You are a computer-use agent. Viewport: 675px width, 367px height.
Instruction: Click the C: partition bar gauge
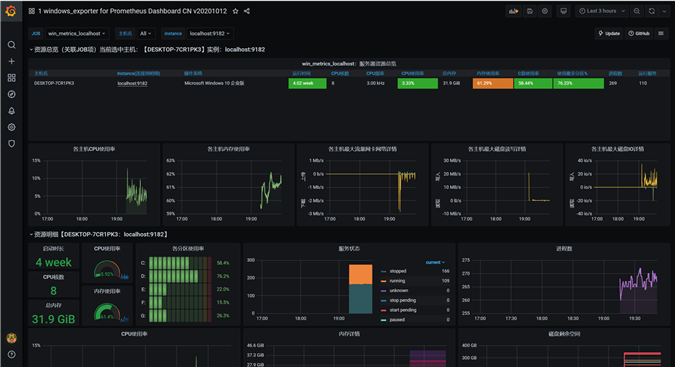click(180, 263)
